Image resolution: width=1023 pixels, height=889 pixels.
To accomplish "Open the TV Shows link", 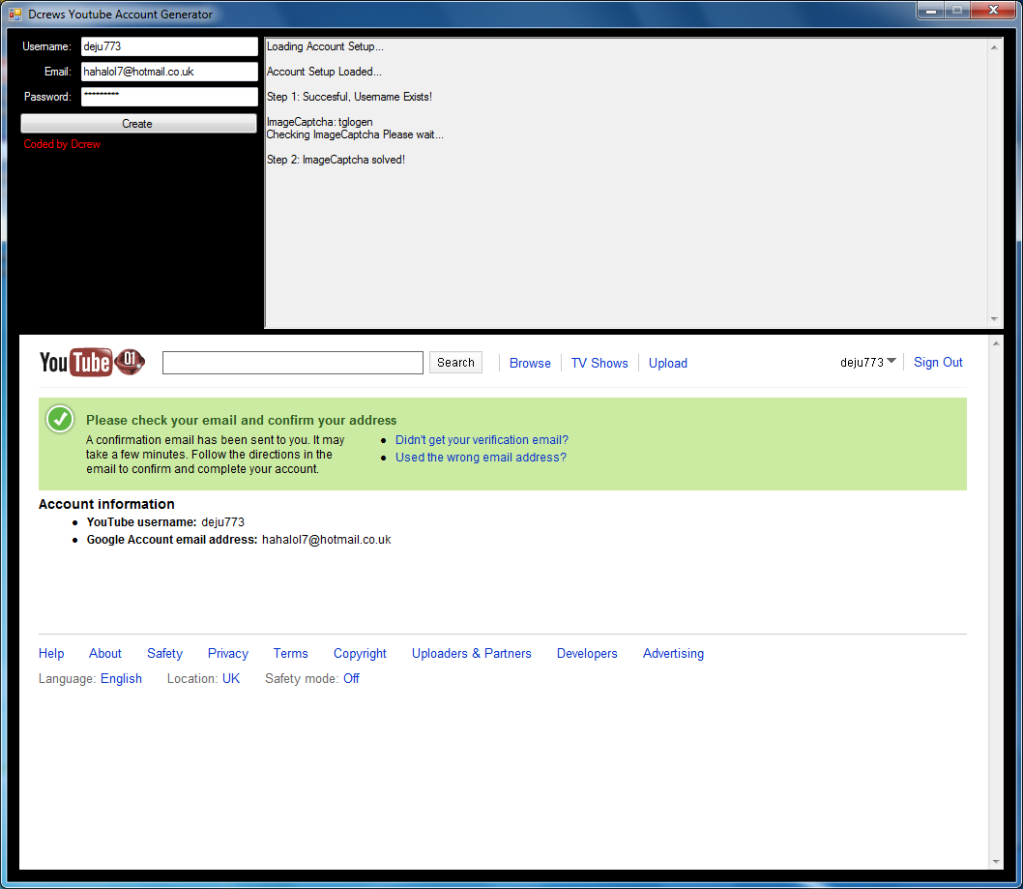I will [599, 363].
